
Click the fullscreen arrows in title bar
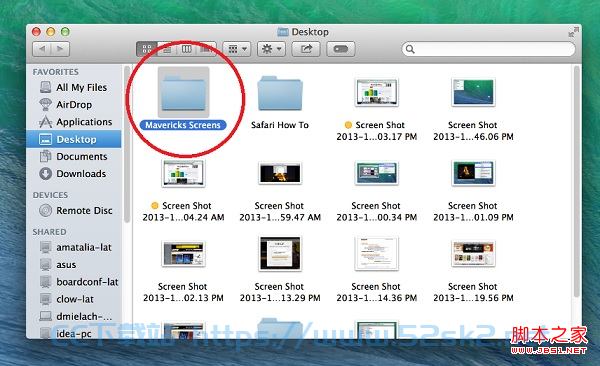pyautogui.click(x=573, y=32)
